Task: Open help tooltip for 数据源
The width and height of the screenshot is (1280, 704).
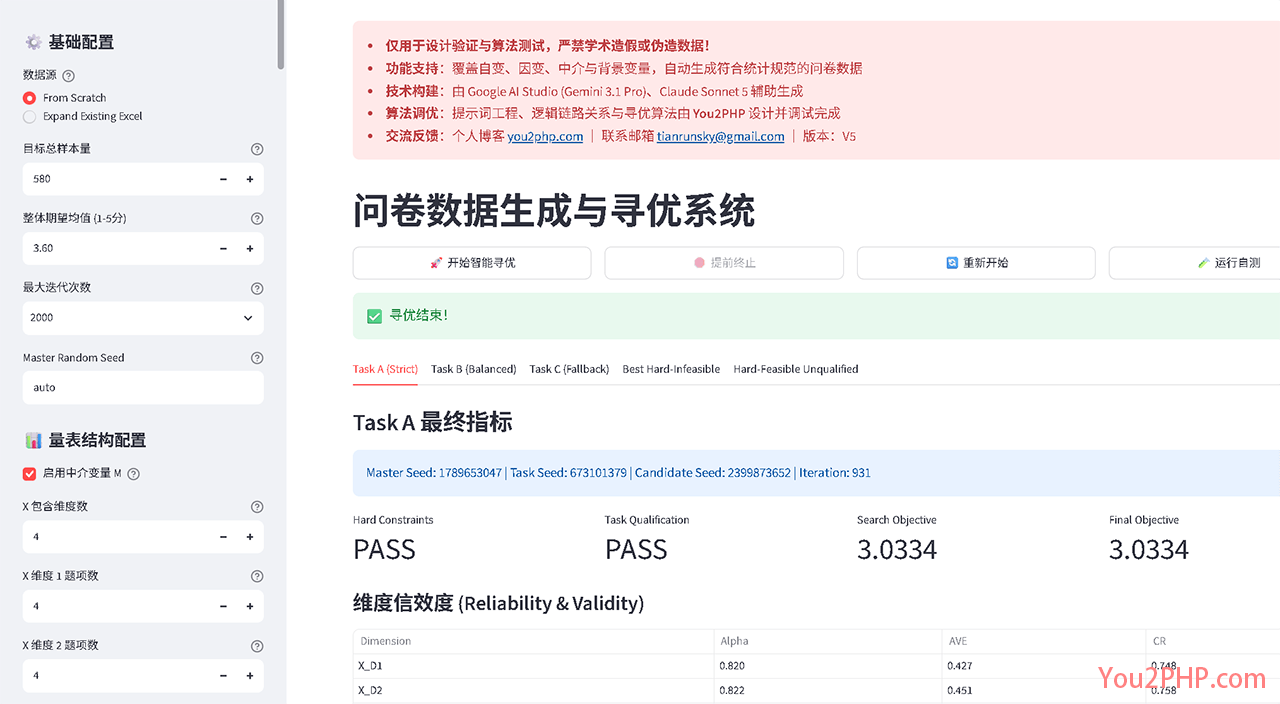Action: pos(69,76)
